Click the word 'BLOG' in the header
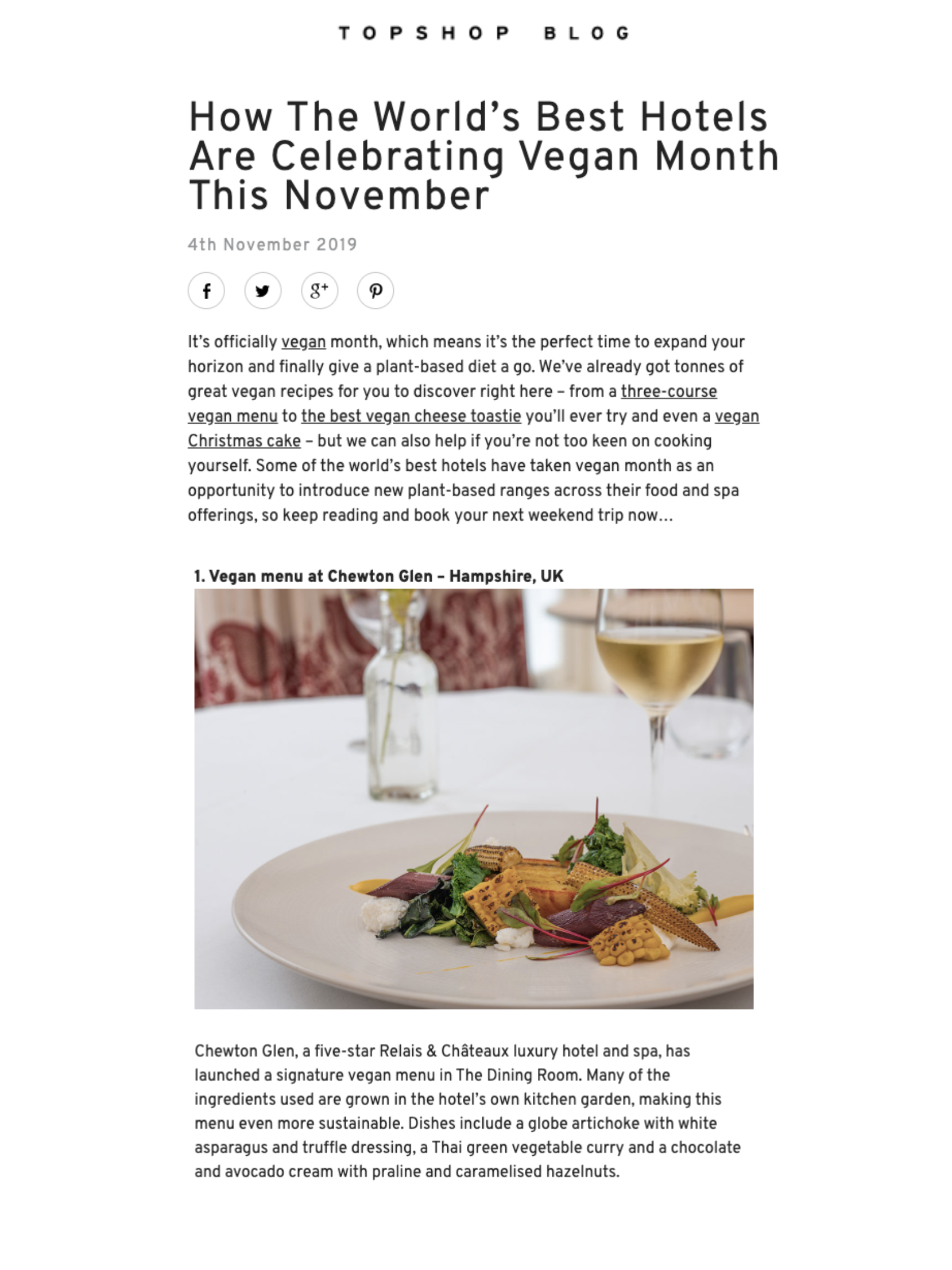This screenshot has width=952, height=1270. pos(587,33)
